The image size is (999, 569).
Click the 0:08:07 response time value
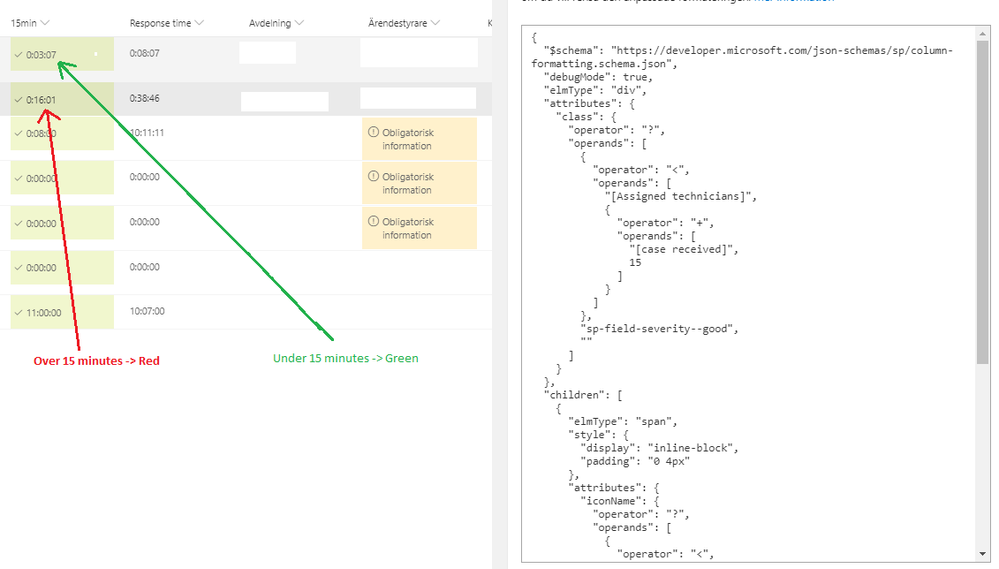coord(145,54)
